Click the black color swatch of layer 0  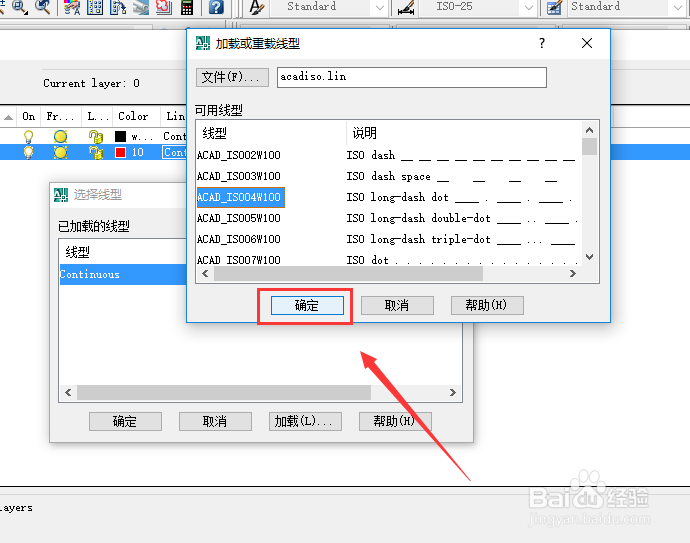120,136
